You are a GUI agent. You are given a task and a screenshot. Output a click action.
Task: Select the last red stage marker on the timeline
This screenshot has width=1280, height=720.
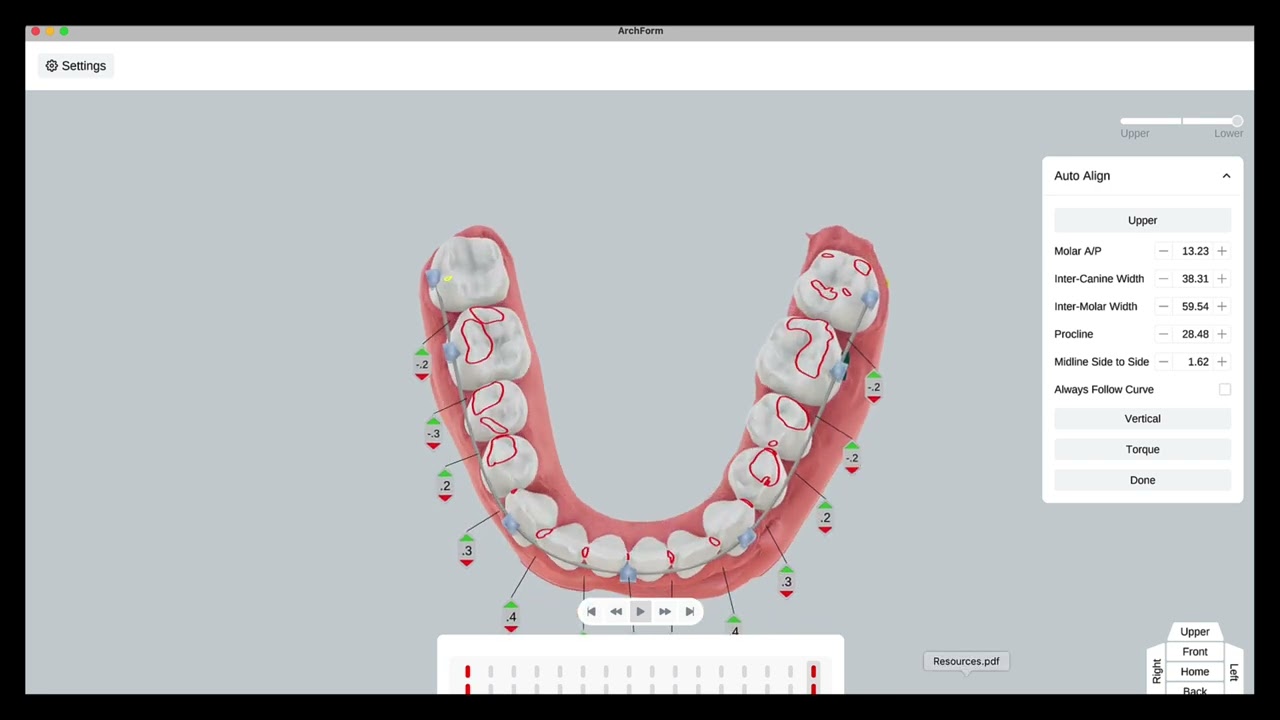813,673
